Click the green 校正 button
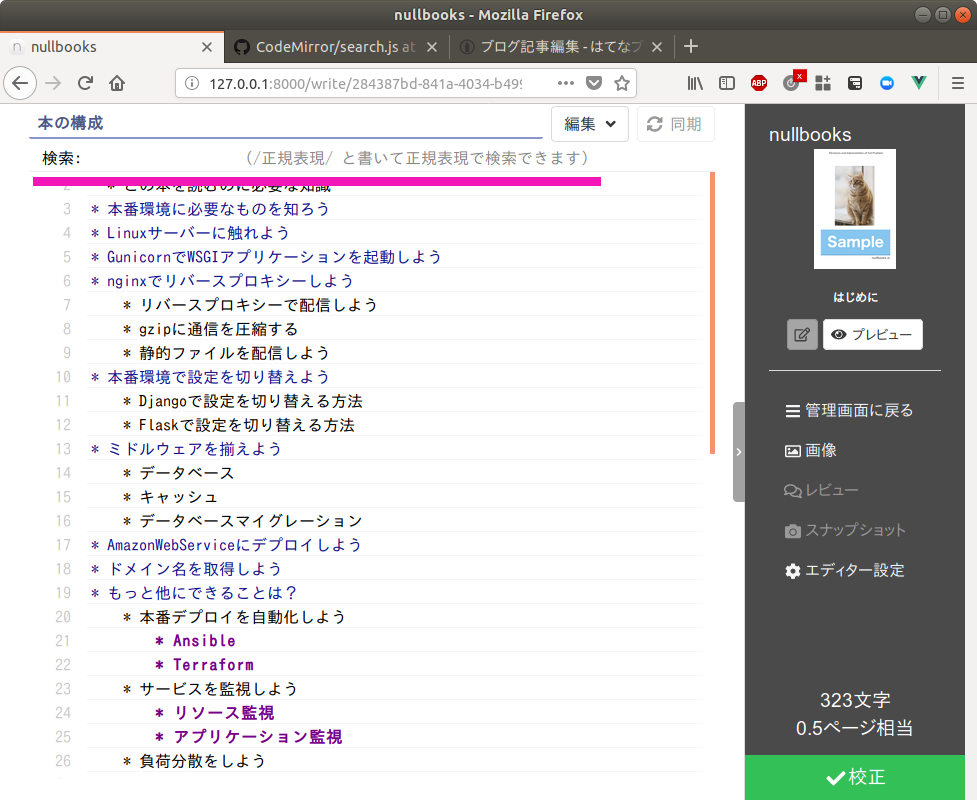977x800 pixels. pos(855,777)
